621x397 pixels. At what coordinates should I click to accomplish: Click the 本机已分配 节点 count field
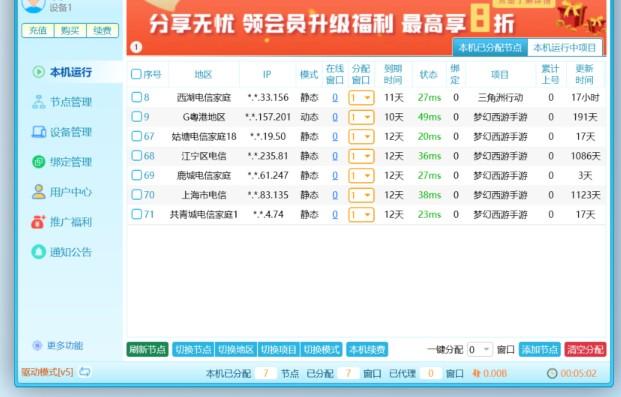(x=266, y=373)
